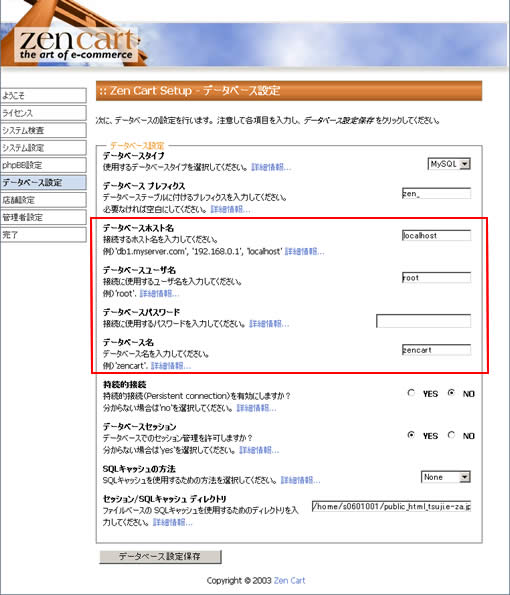510x595 pixels.
Task: Select NO for database sessions
Action: [x=451, y=435]
